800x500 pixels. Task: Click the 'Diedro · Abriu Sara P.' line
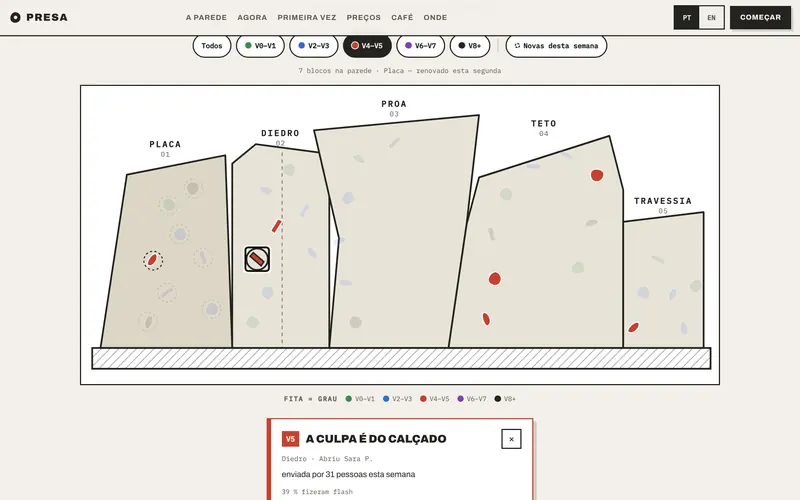tap(327, 459)
